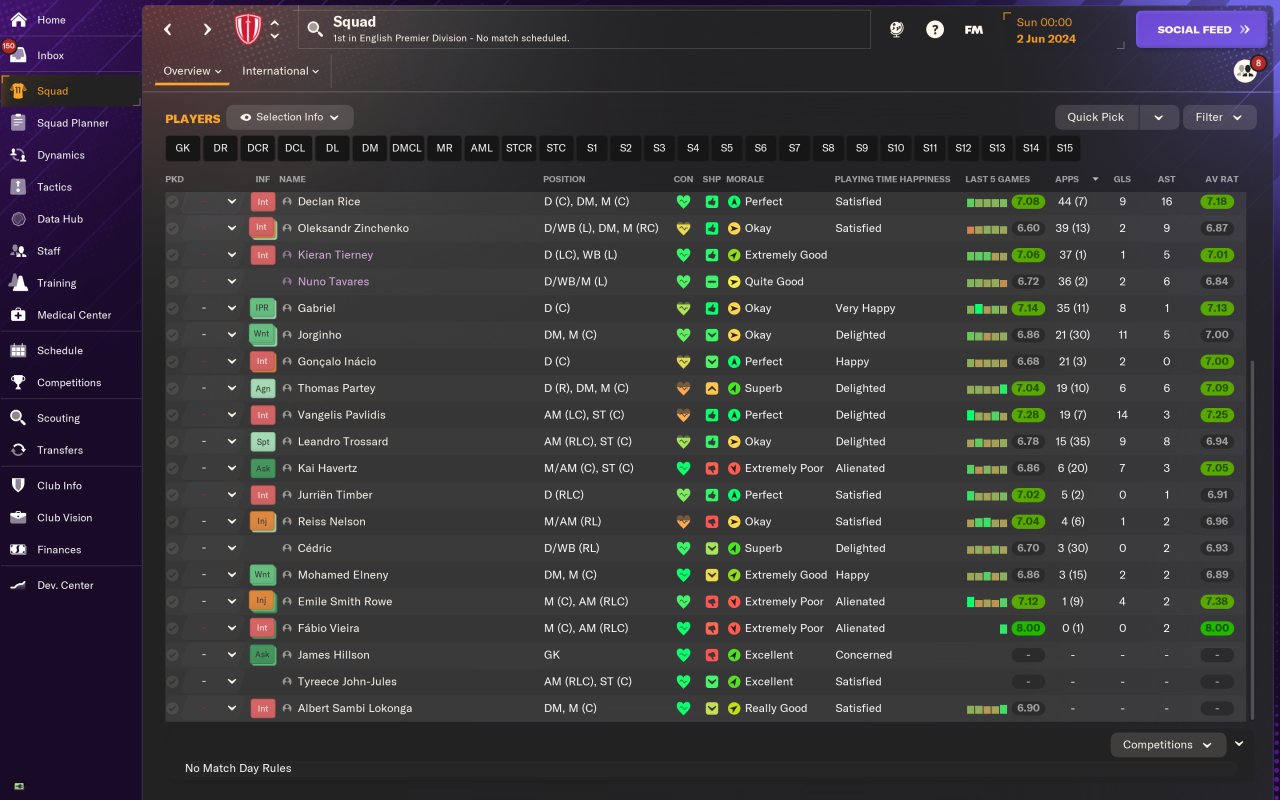Open Finances in the sidebar
The height and width of the screenshot is (800, 1280).
click(70, 550)
